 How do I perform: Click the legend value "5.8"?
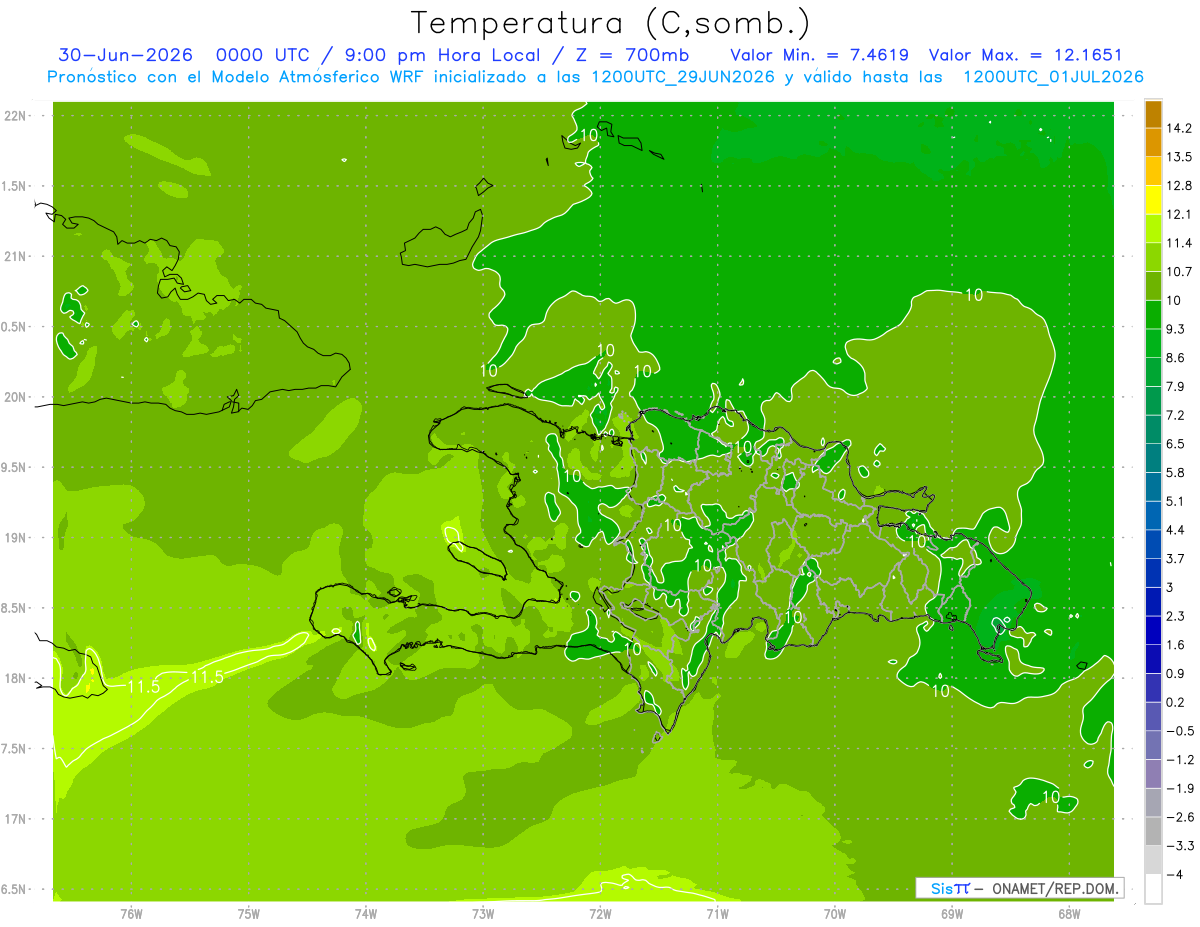tap(1176, 472)
